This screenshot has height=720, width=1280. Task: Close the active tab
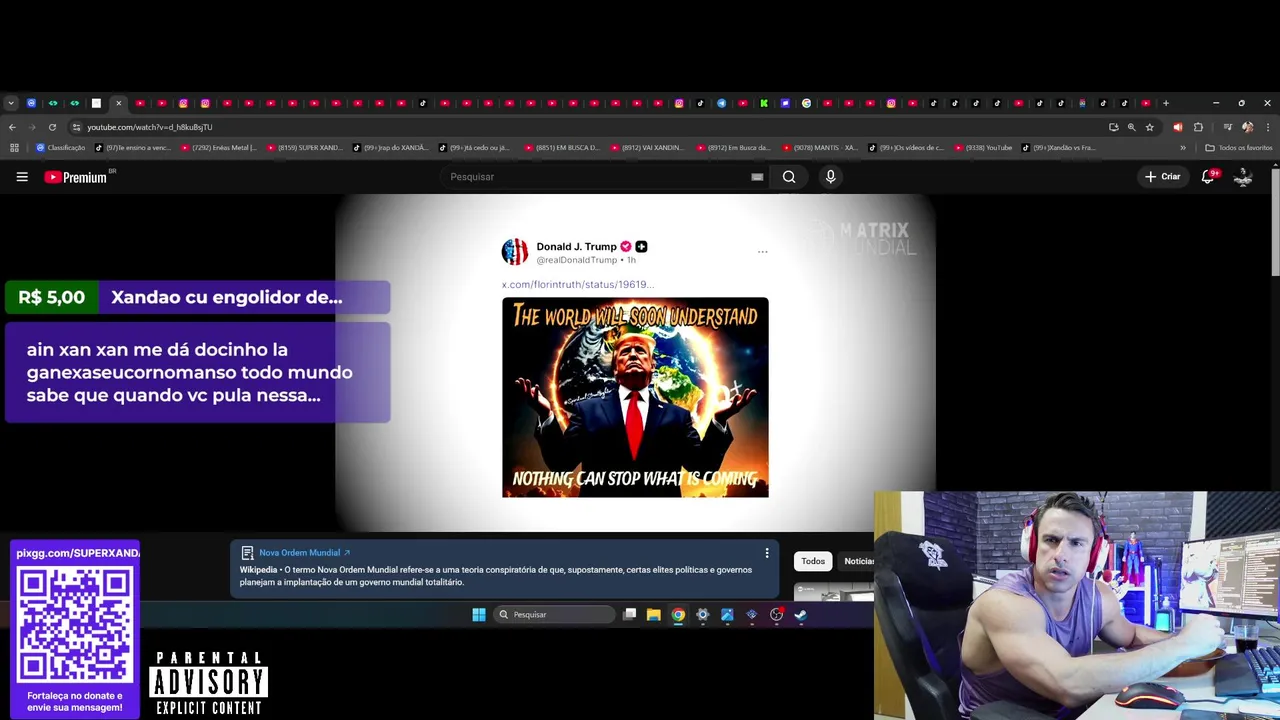118,103
